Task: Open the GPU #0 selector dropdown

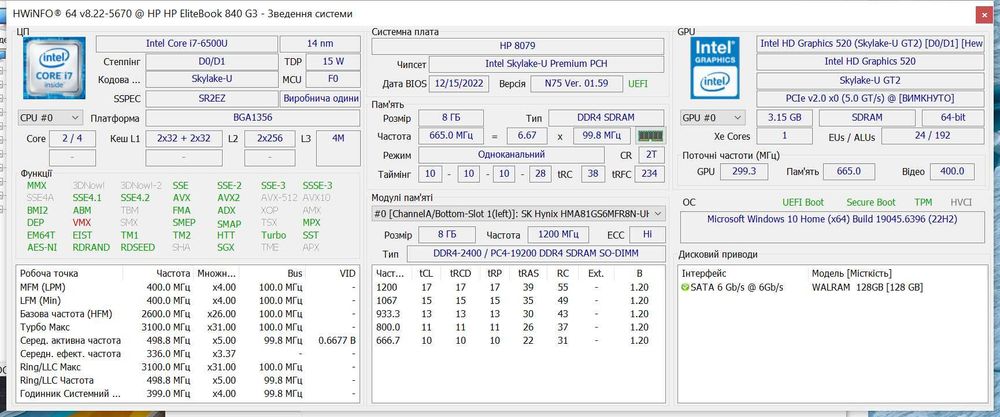Action: pos(712,118)
